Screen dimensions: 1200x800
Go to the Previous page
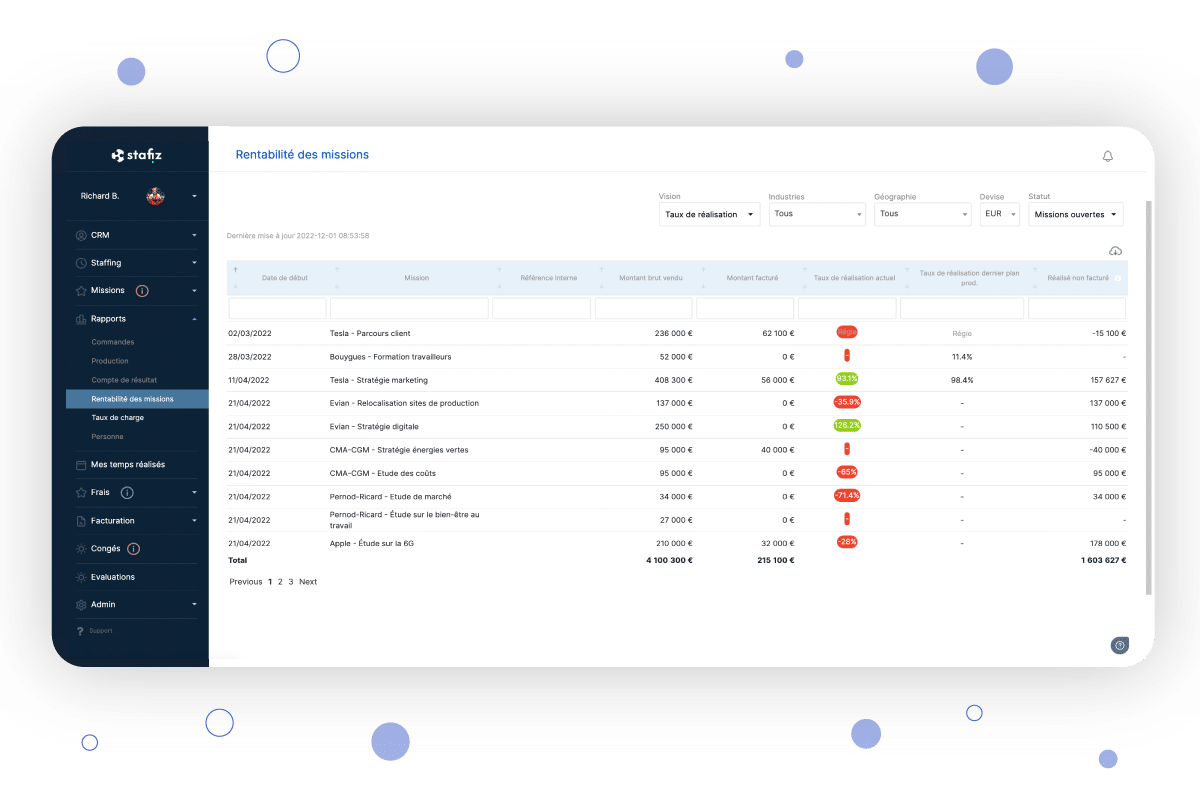click(246, 582)
